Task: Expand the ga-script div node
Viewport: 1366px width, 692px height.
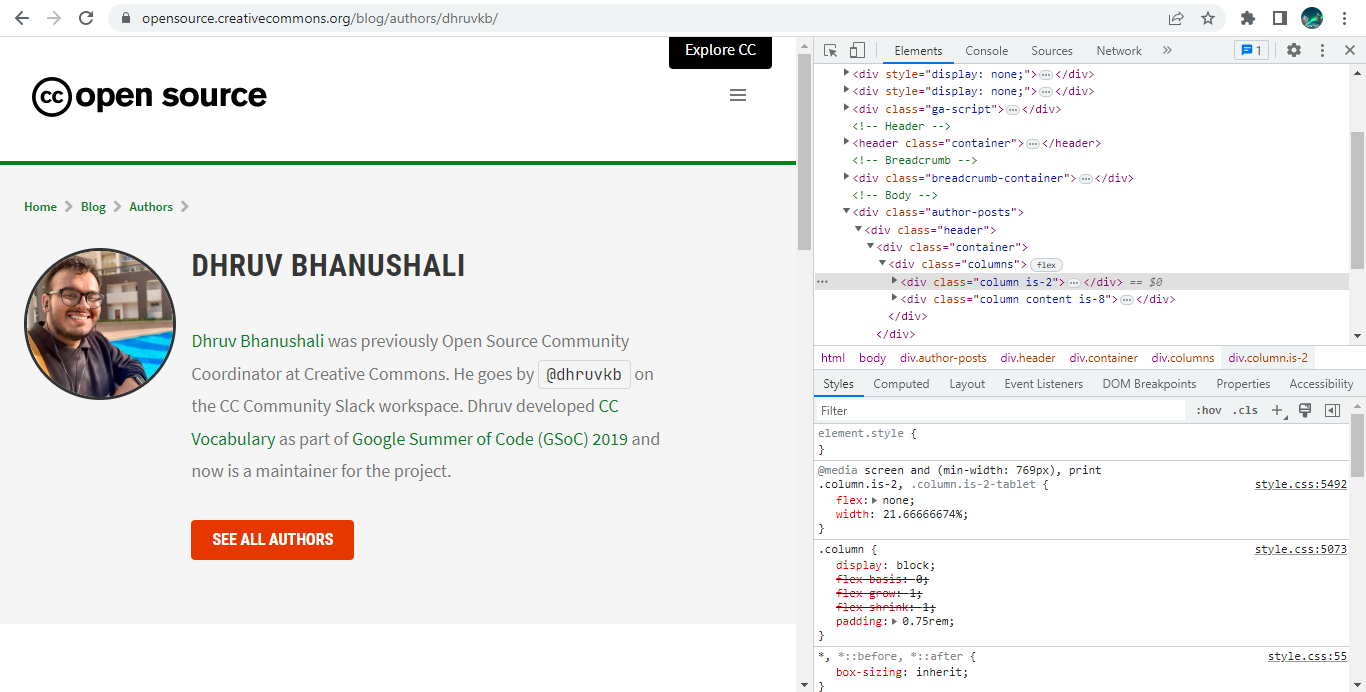Action: [847, 108]
